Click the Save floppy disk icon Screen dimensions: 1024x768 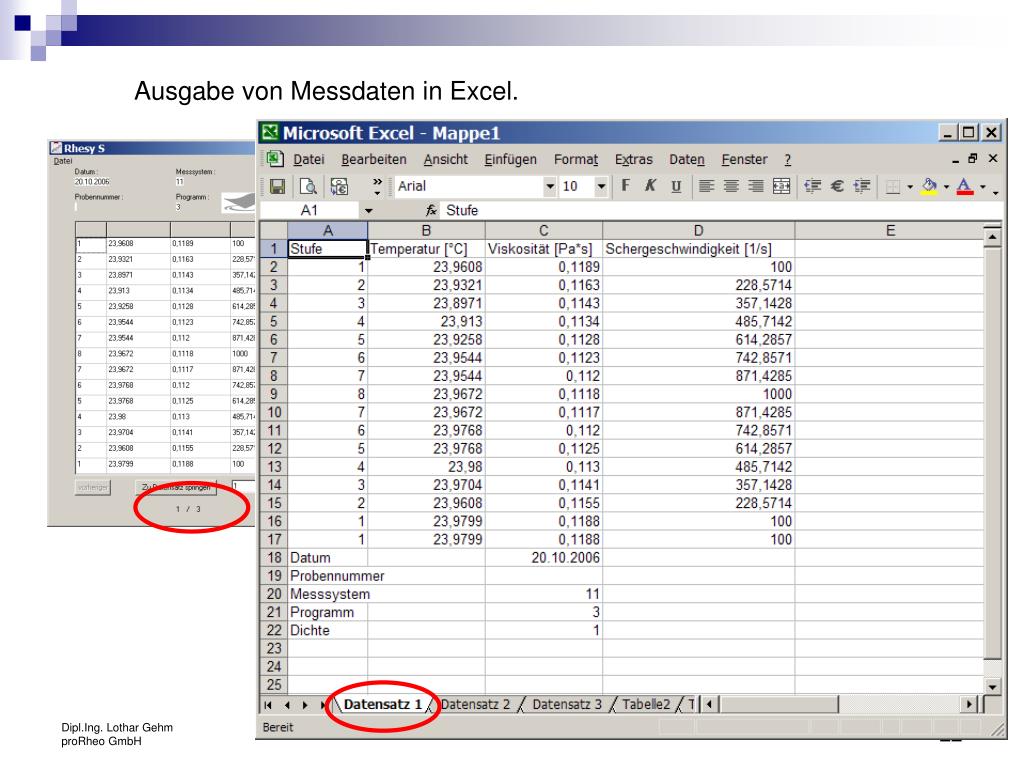[278, 187]
